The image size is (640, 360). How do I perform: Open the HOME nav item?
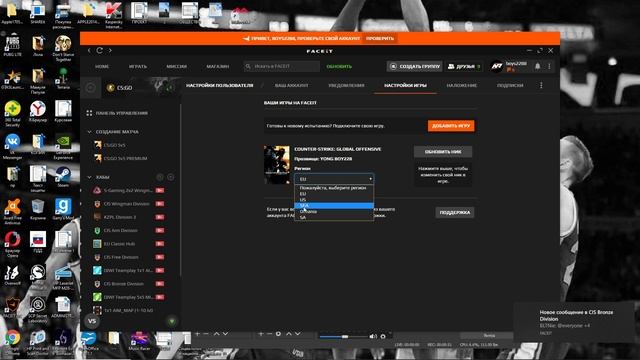point(102,67)
